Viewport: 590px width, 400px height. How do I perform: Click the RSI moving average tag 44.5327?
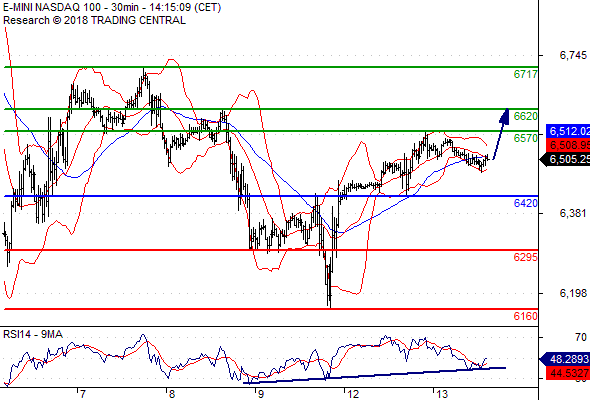pos(568,373)
